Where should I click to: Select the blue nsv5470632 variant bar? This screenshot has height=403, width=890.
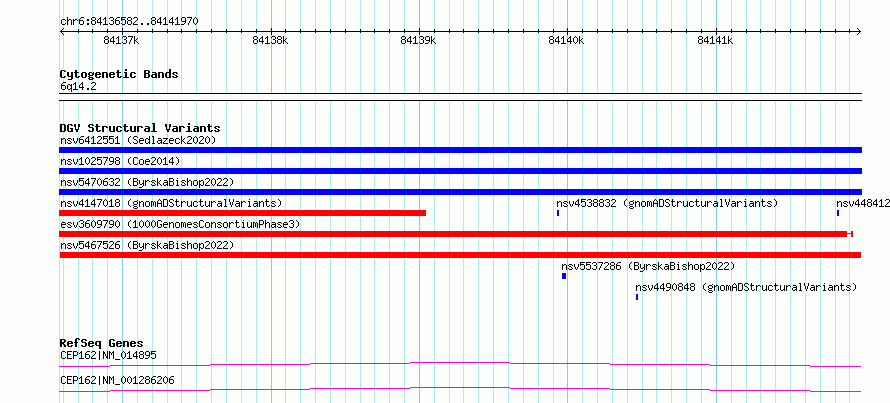(460, 192)
